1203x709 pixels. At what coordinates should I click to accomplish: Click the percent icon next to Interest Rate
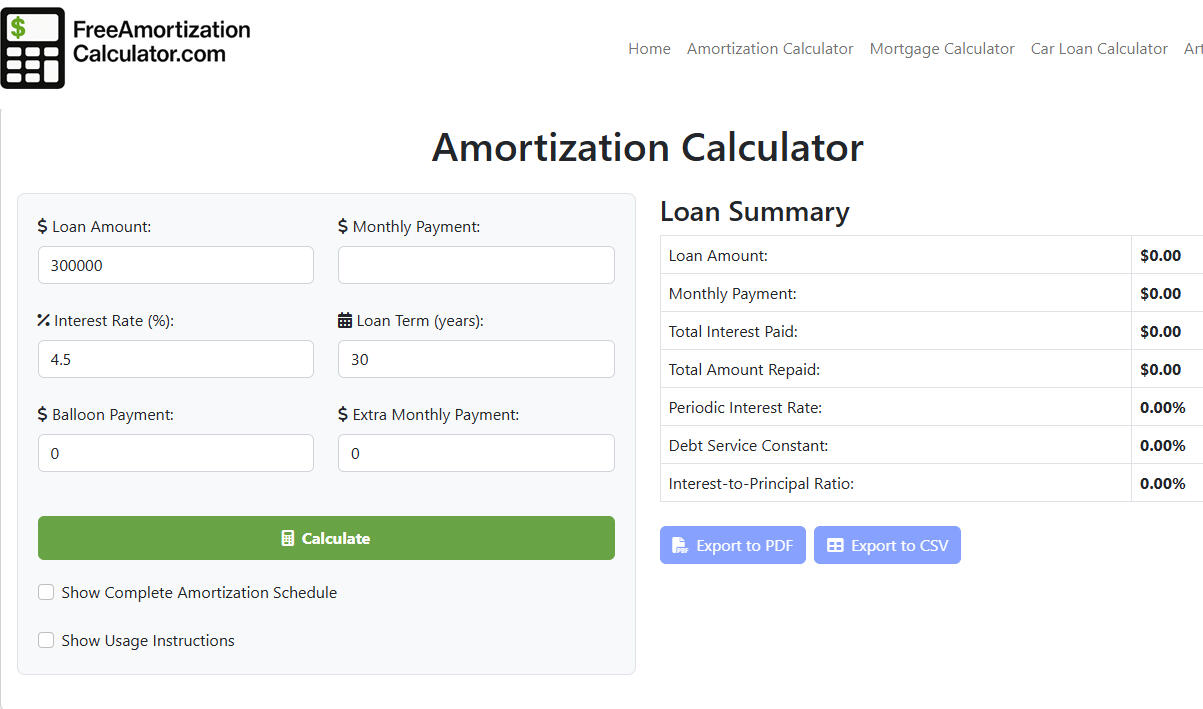pyautogui.click(x=44, y=320)
